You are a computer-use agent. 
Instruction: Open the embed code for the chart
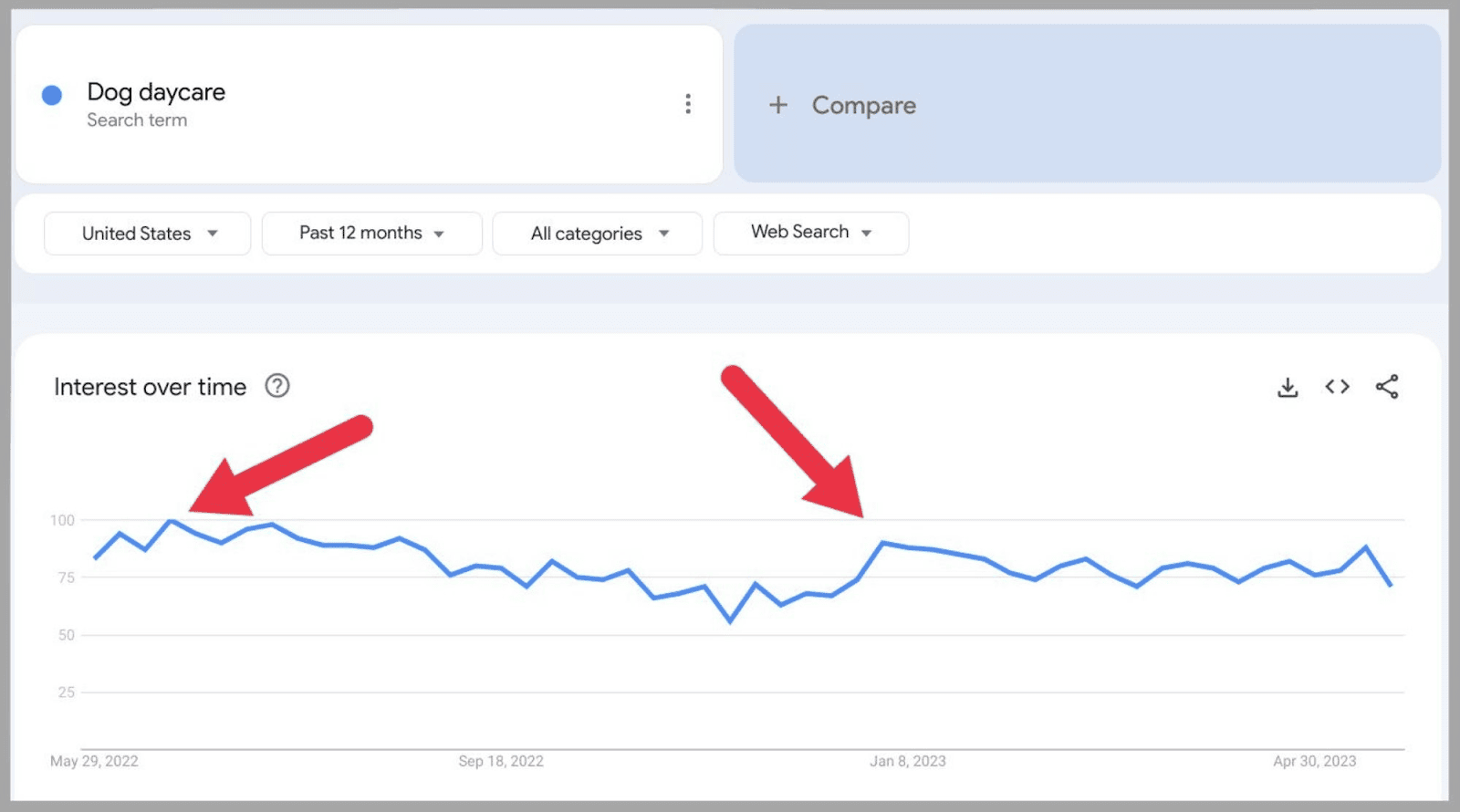click(1337, 387)
